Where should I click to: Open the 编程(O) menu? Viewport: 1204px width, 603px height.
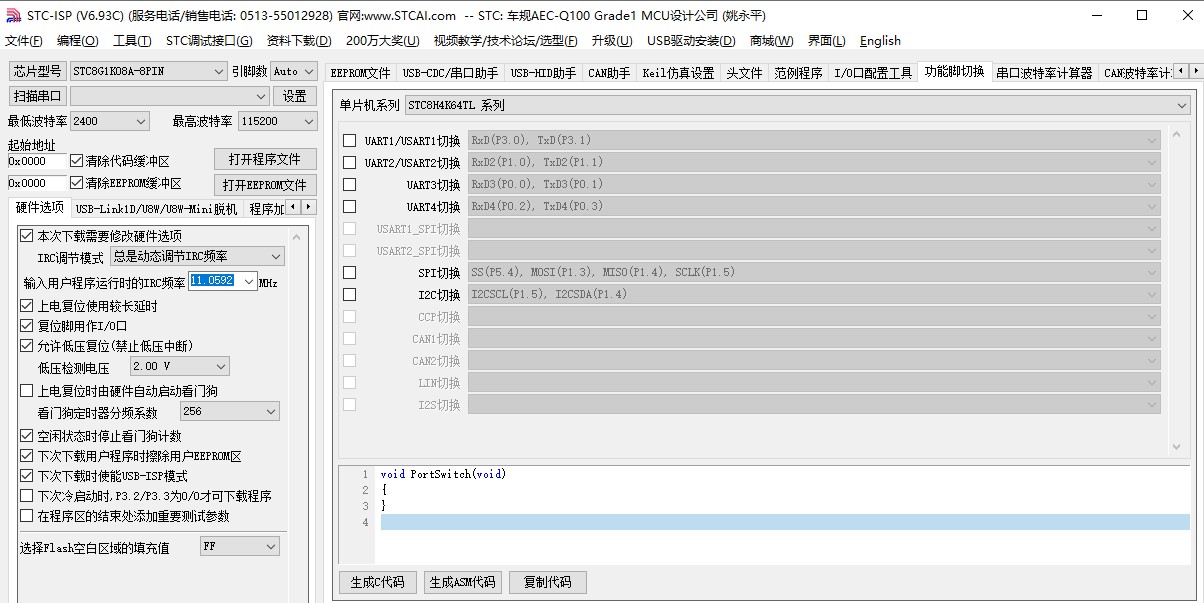tap(78, 41)
